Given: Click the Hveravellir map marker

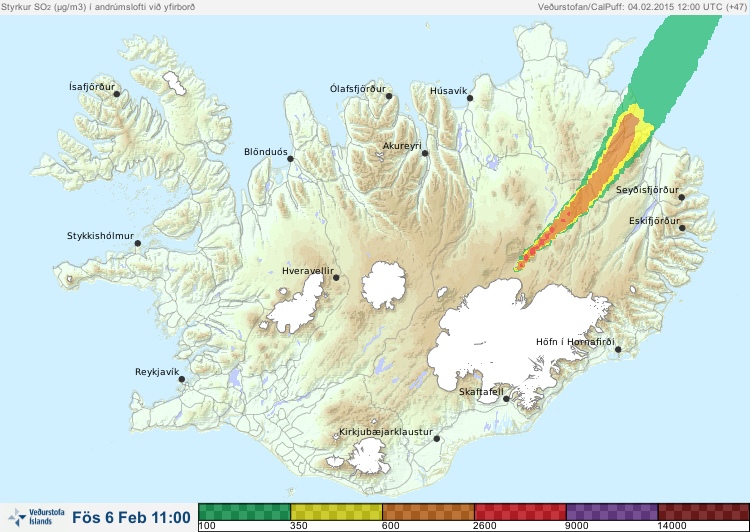Looking at the screenshot, I should (336, 277).
